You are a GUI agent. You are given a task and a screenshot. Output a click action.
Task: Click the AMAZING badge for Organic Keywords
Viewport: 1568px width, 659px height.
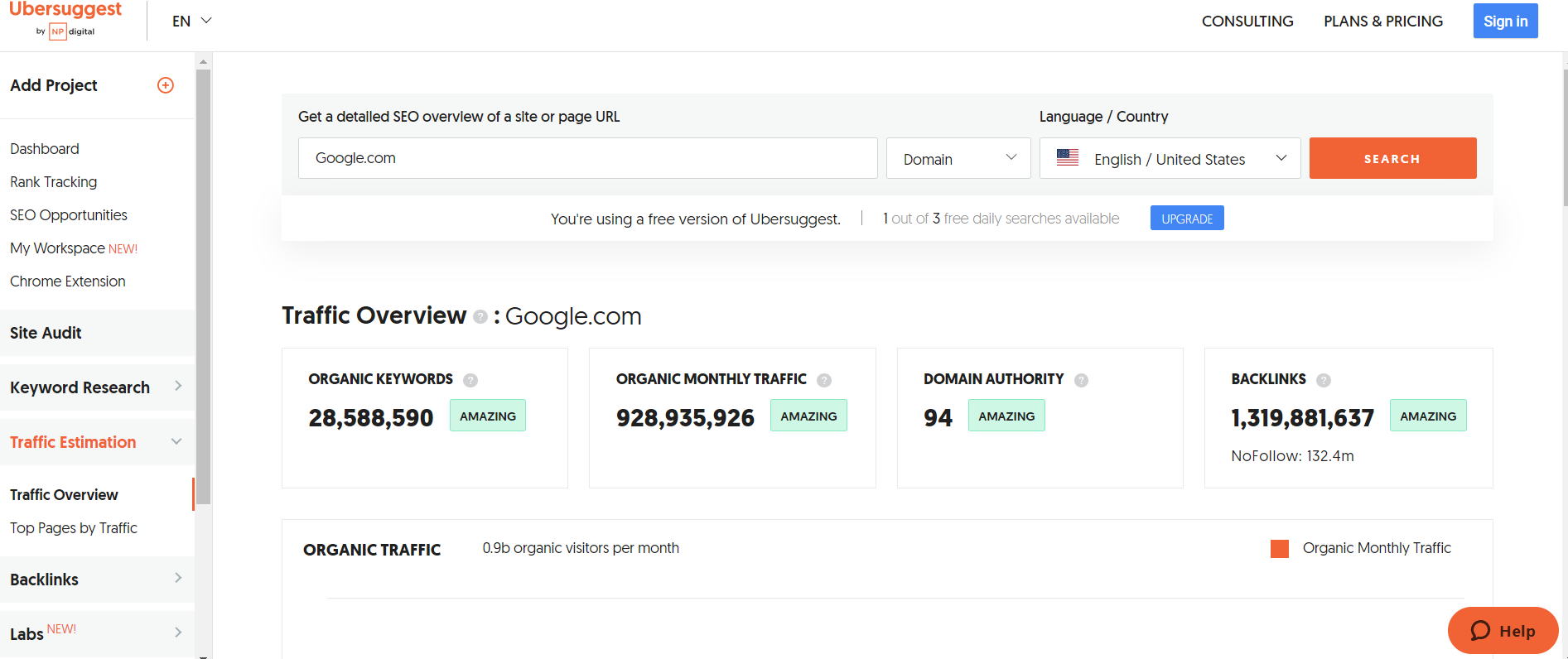coord(488,416)
